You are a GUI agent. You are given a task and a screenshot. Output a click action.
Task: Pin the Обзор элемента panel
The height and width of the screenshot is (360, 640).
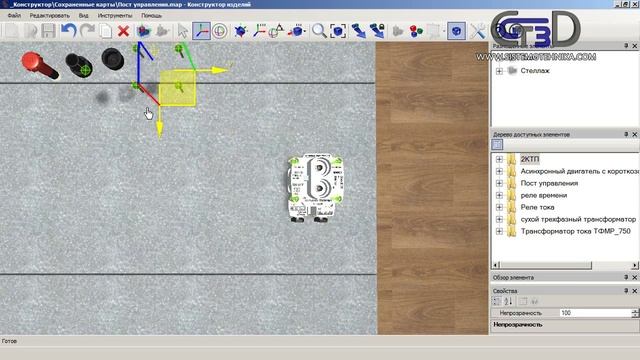click(626, 278)
